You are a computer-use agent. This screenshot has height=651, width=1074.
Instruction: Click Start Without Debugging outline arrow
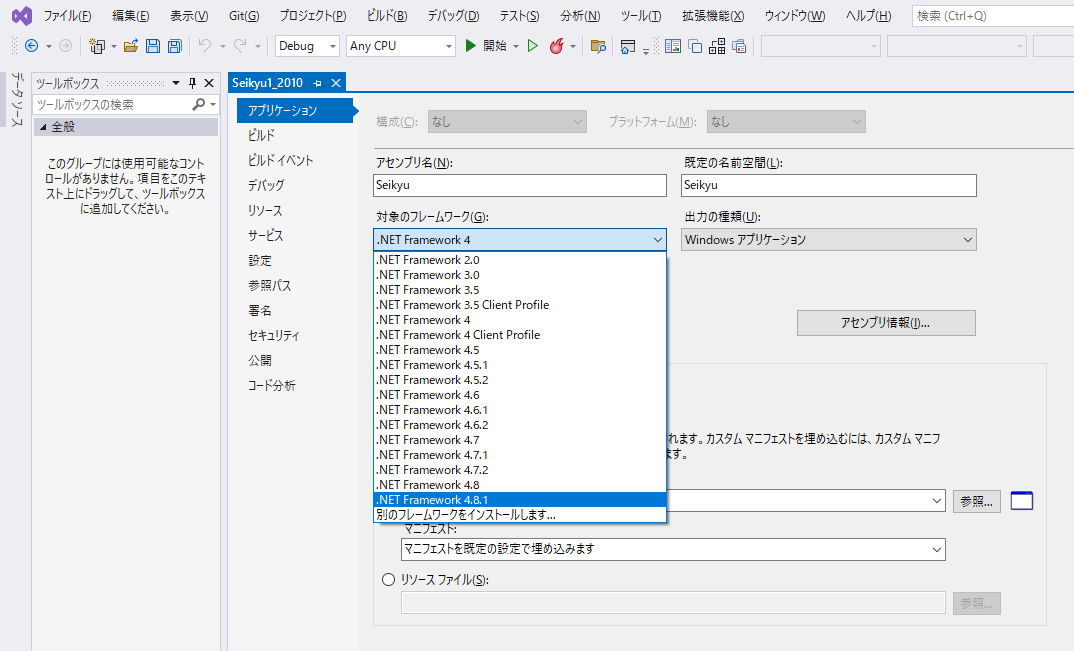click(x=533, y=46)
